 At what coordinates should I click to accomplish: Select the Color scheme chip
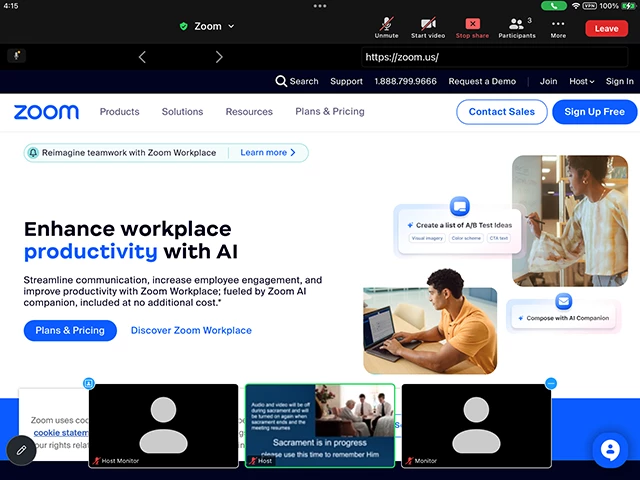click(x=466, y=238)
